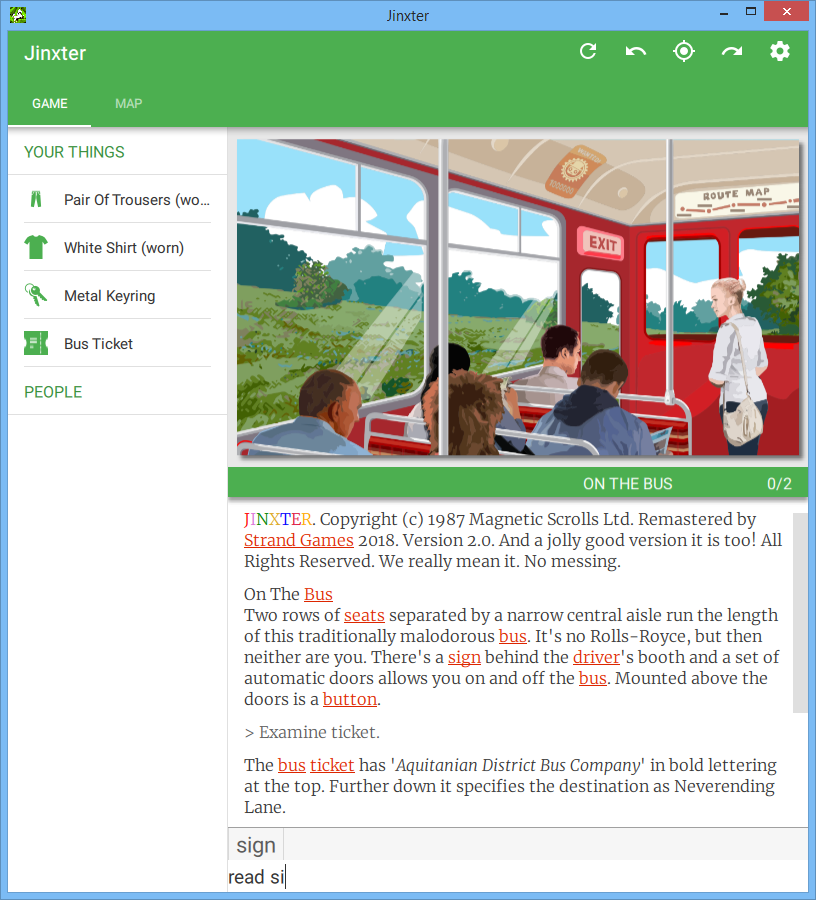Click the 'bus' link after 'malodorous'
Viewport: 816px width, 900px height.
512,636
